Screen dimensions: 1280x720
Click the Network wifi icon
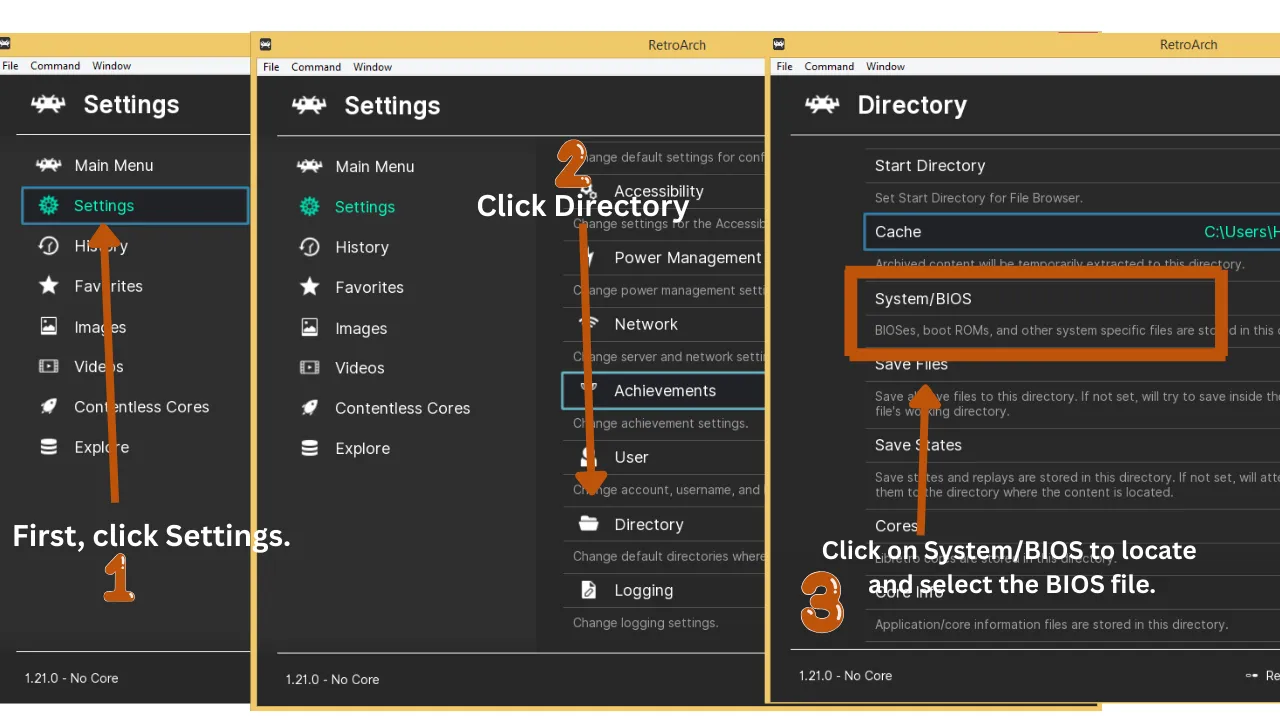[590, 324]
